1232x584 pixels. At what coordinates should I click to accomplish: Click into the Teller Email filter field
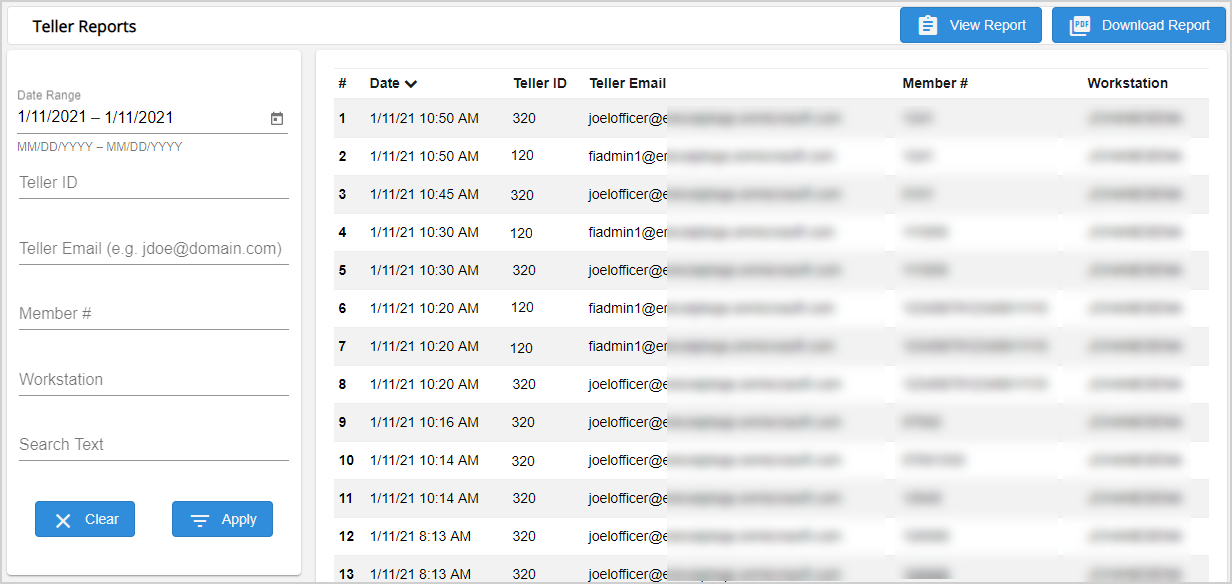[153, 249]
